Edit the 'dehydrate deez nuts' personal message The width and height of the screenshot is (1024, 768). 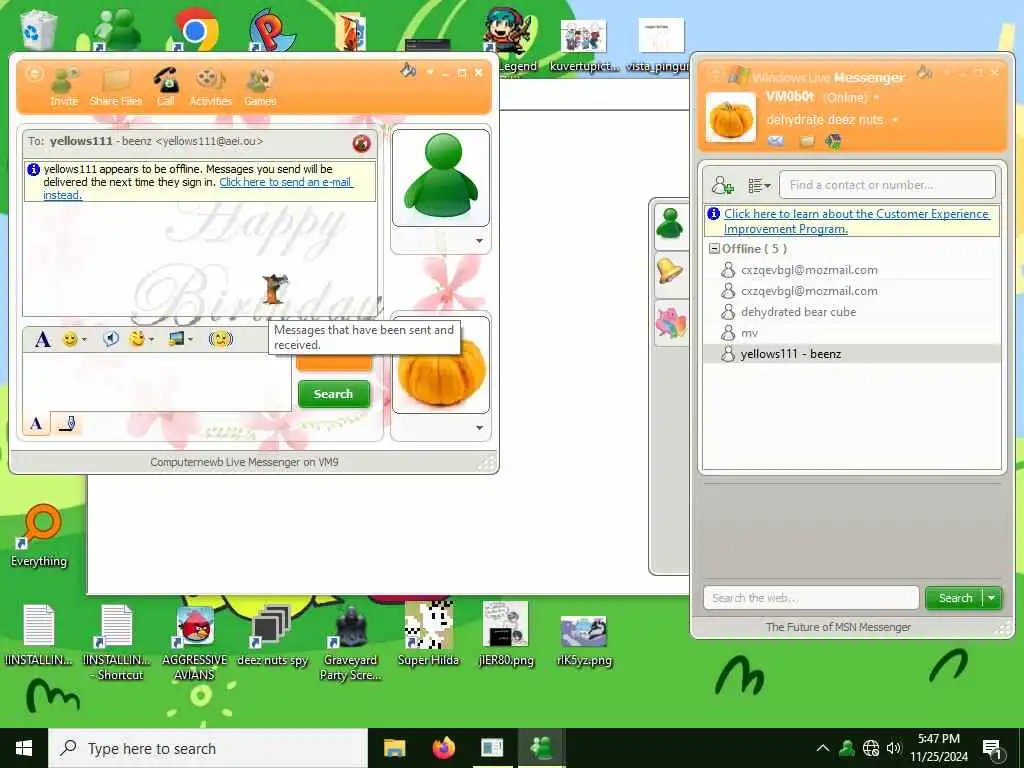point(824,120)
